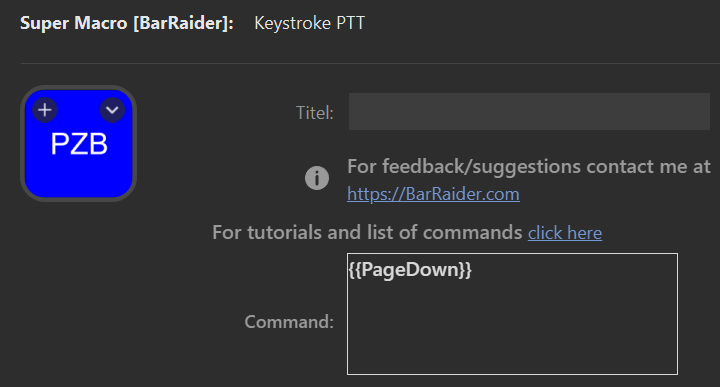Click the tutorials and list of commands text
The height and width of the screenshot is (387, 720).
(x=367, y=232)
